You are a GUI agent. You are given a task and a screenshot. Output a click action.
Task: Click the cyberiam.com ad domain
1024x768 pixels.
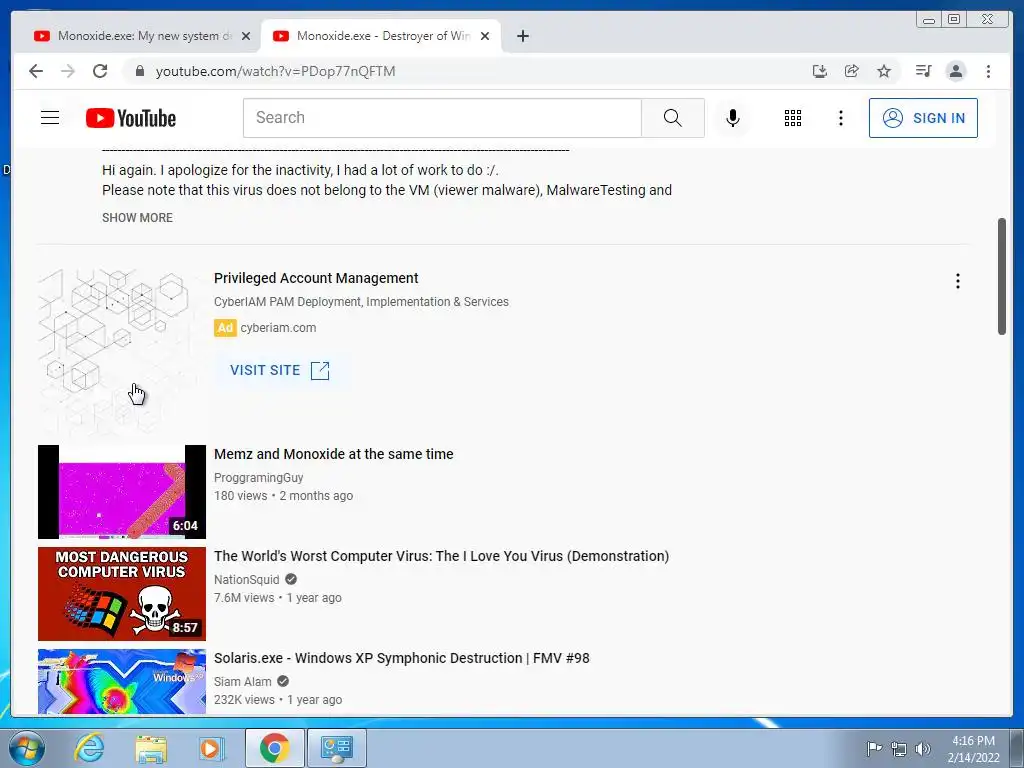[x=278, y=328]
